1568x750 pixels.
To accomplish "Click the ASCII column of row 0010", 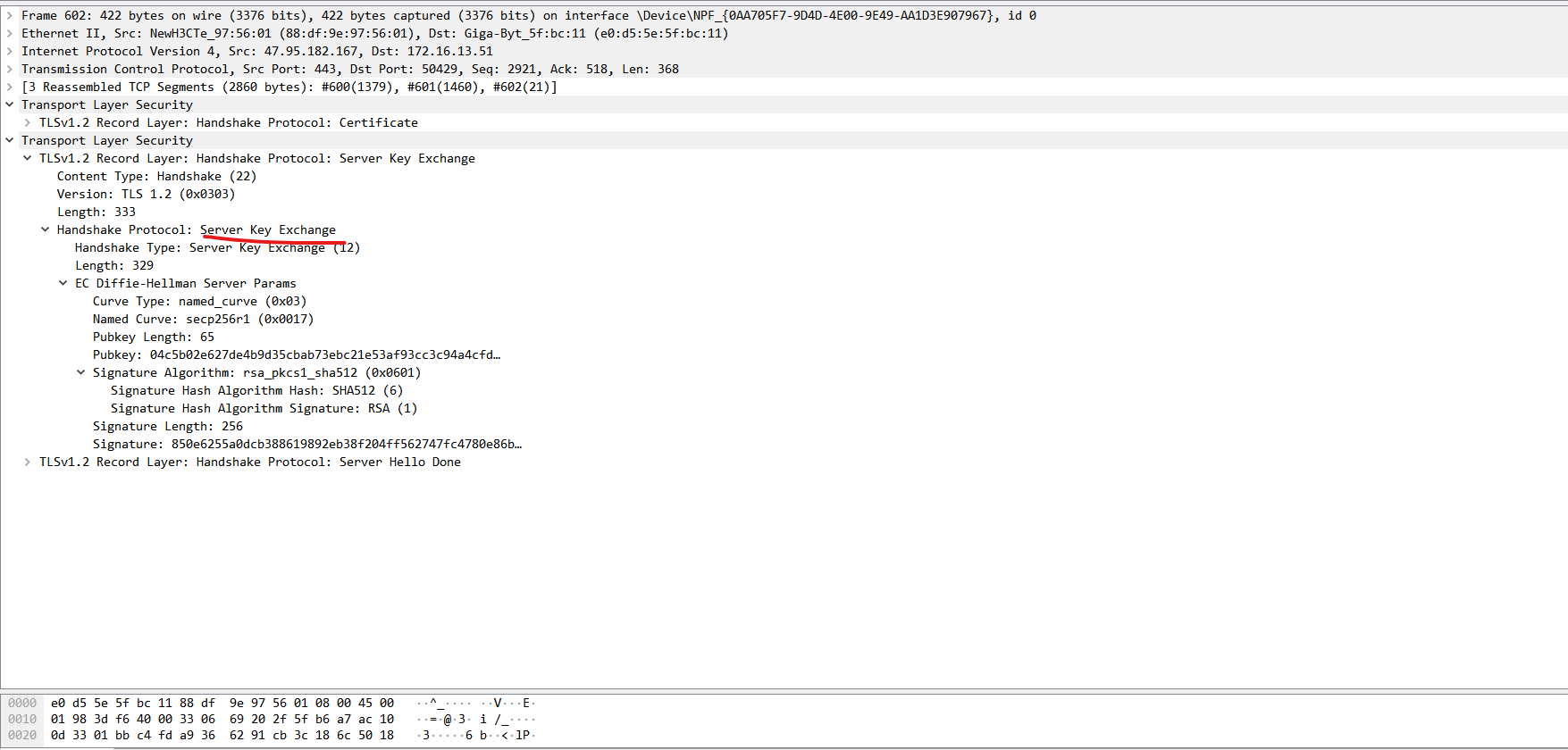I will (476, 719).
